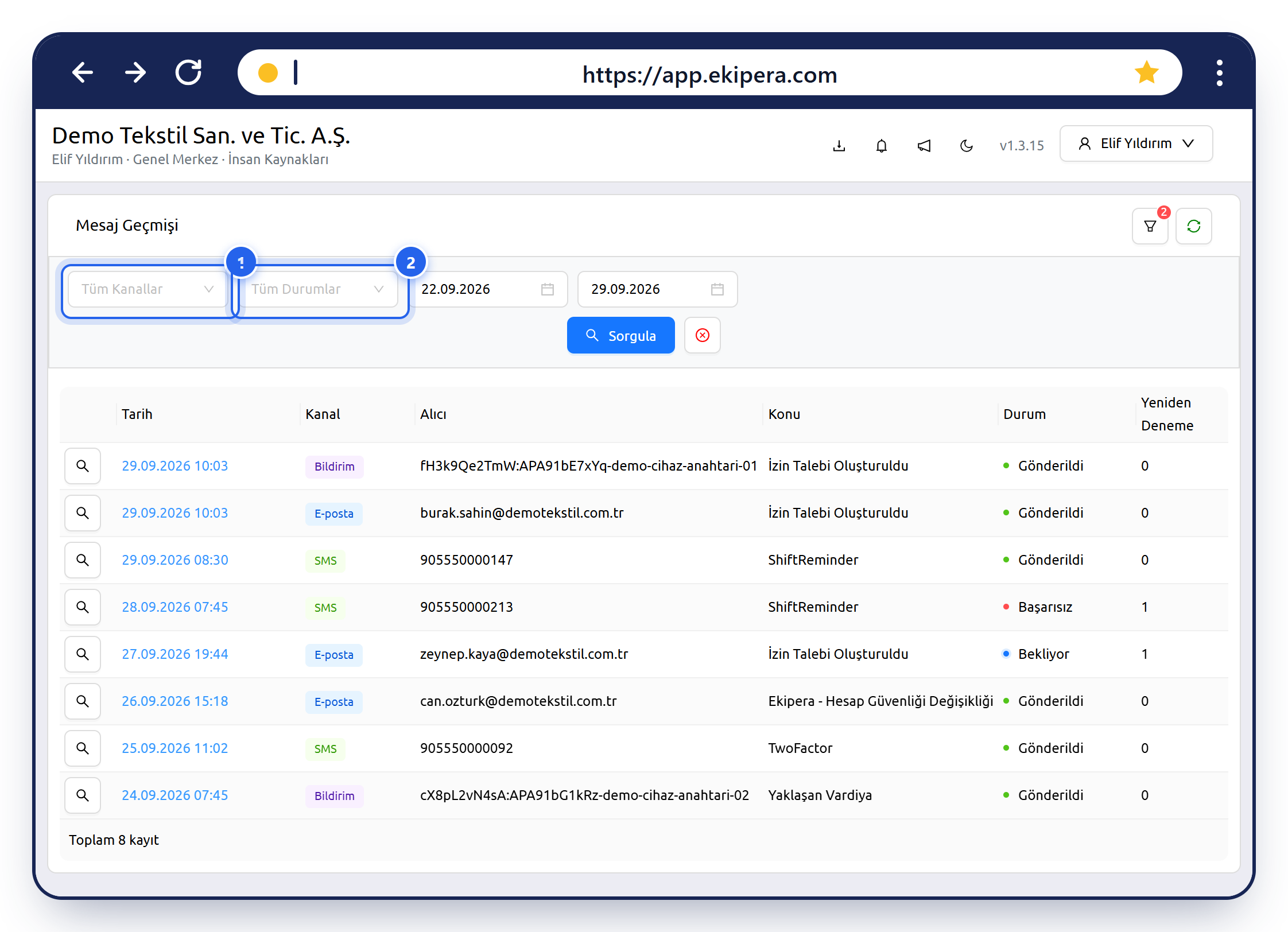Open announcements via the megaphone icon
Image resolution: width=1288 pixels, height=932 pixels.
[924, 146]
